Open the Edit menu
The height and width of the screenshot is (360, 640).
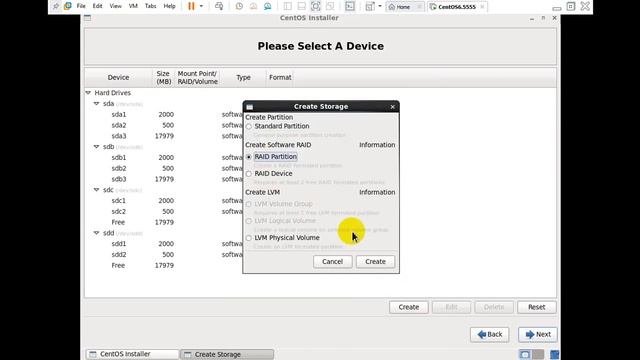(x=97, y=6)
